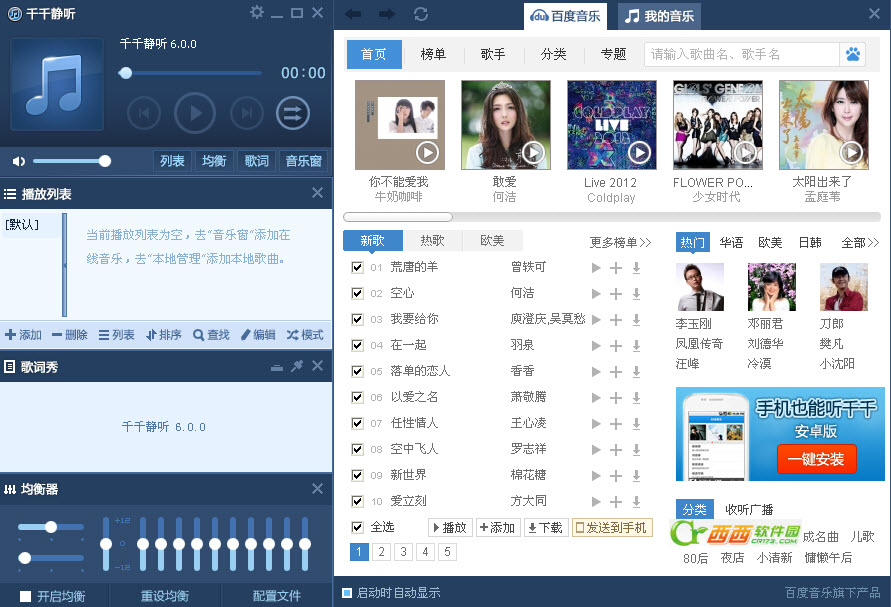Click 删除 in playlist toolbar
Image resolution: width=891 pixels, height=607 pixels.
69,335
